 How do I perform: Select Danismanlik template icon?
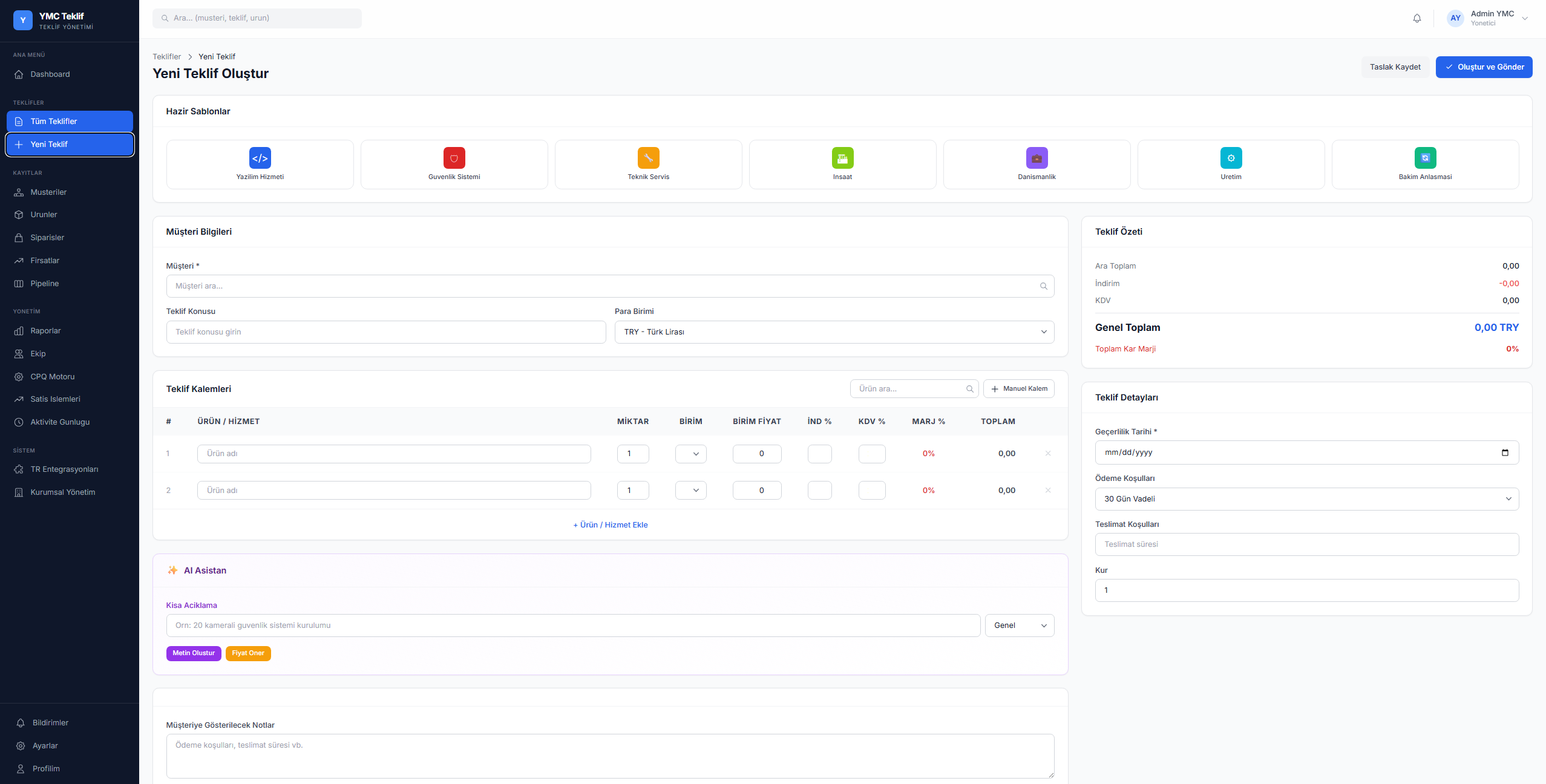1037,158
